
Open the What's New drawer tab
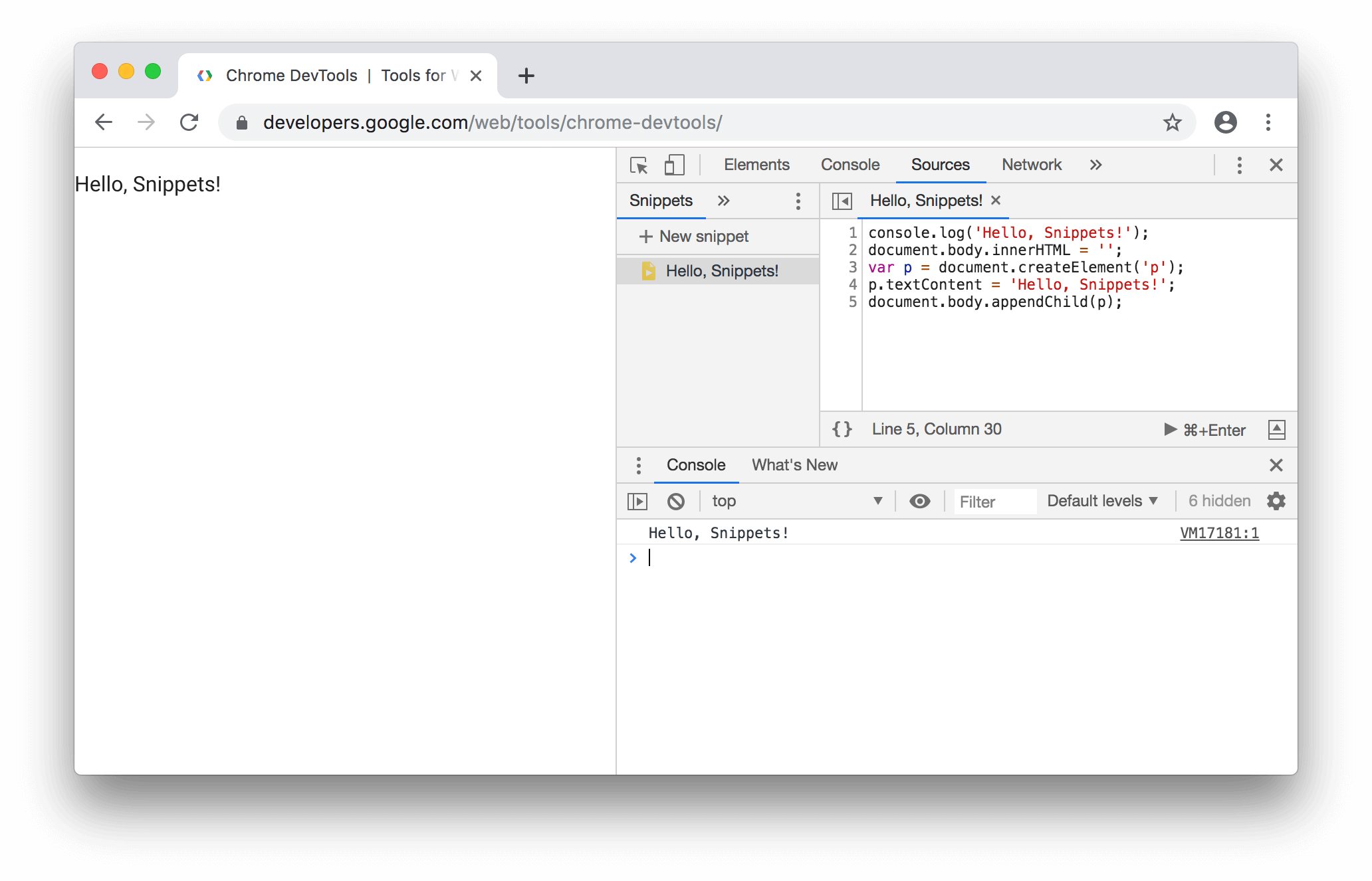794,465
